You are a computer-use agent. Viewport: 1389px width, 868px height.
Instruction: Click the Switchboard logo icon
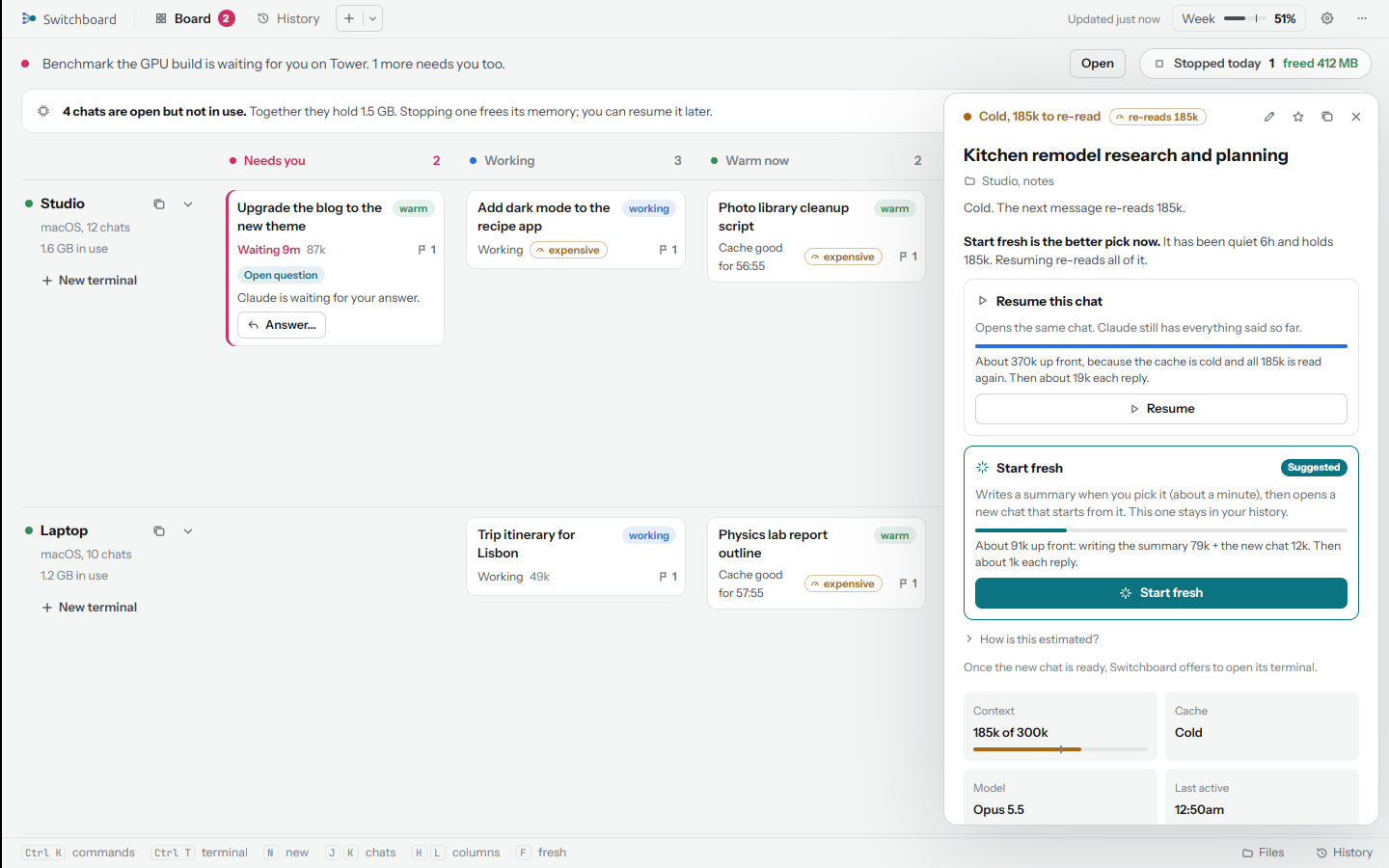click(29, 18)
